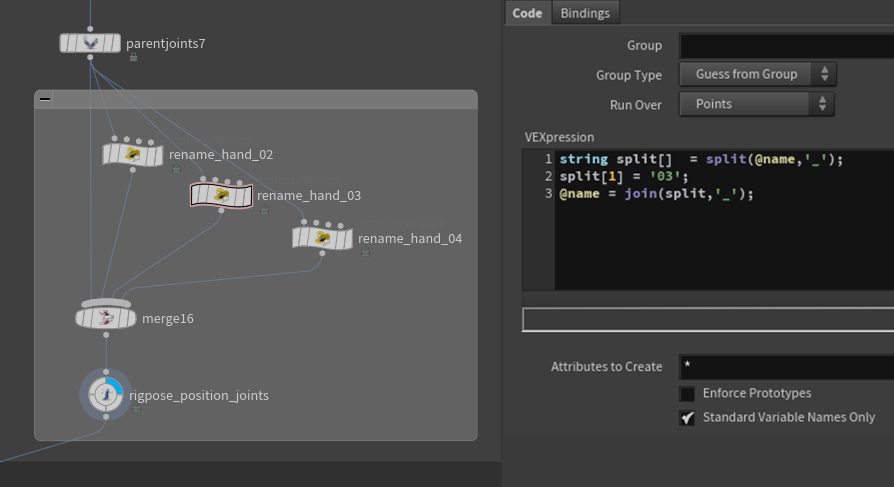Pick the rename_hand_04 wrangle node

click(x=322, y=238)
